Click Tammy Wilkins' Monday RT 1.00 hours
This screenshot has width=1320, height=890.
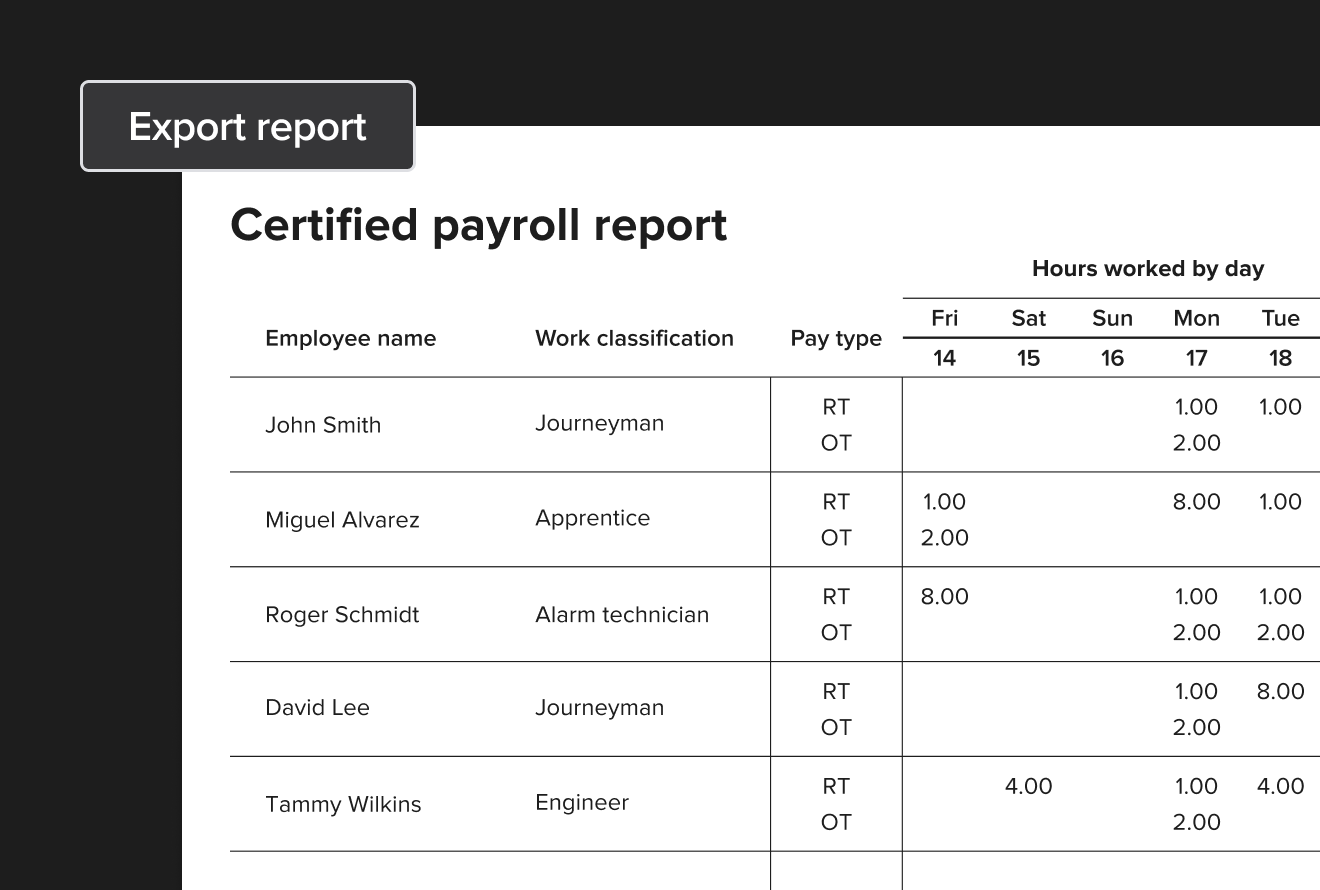click(1196, 787)
